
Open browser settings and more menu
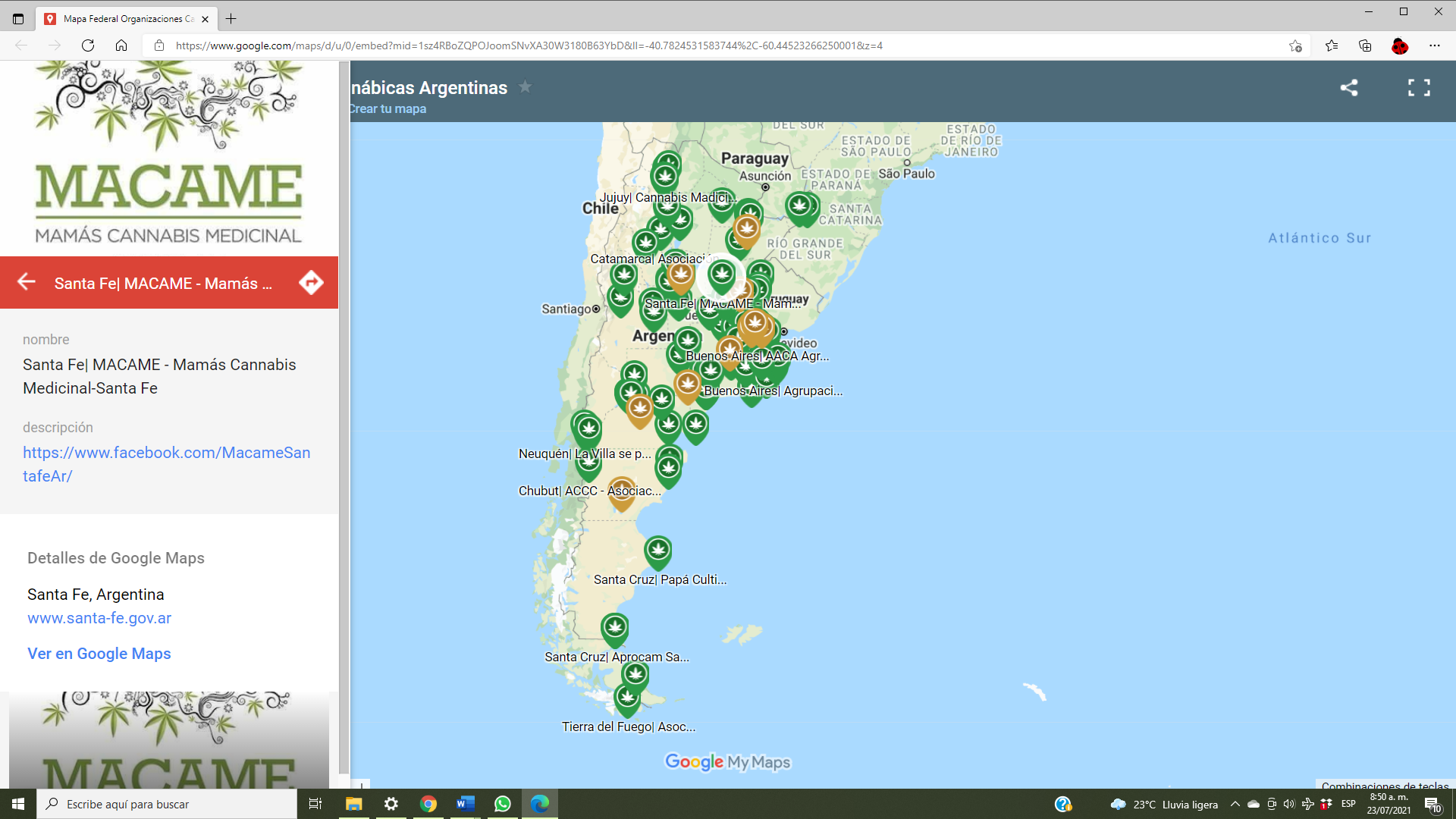coord(1435,45)
